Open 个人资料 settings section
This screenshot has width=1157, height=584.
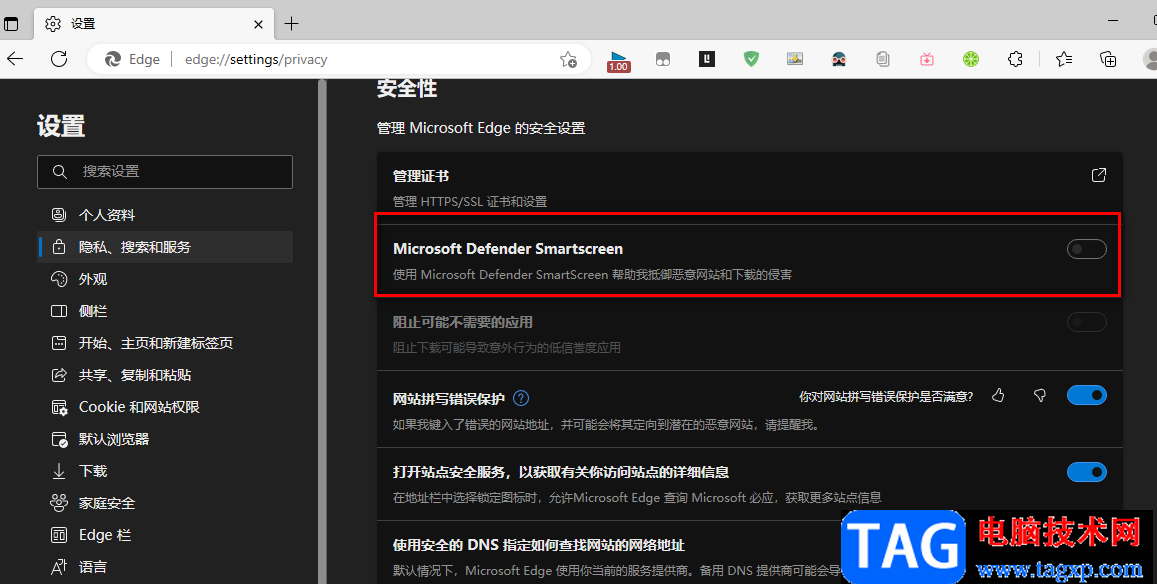pyautogui.click(x=165, y=215)
